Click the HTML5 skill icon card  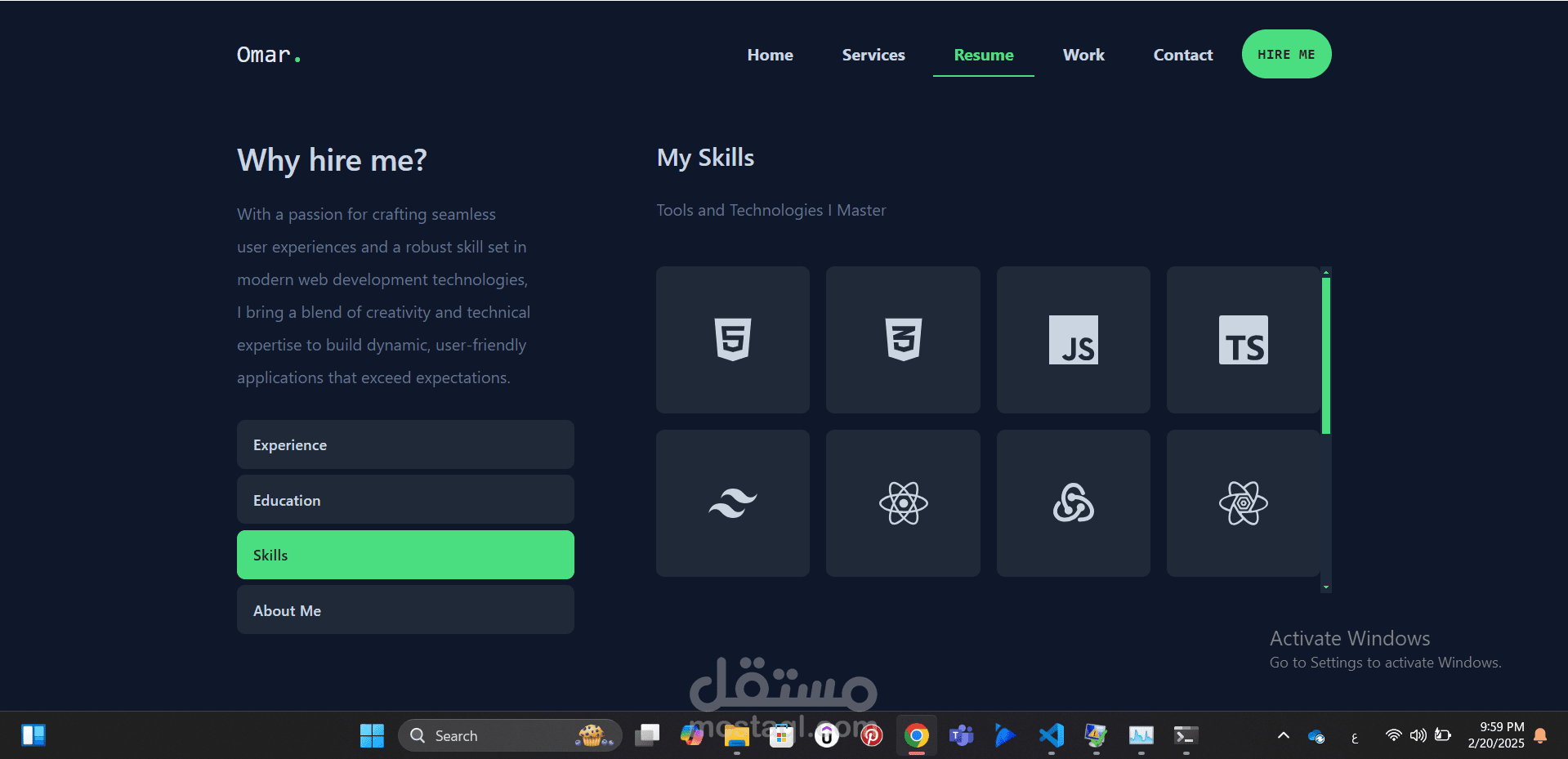pyautogui.click(x=733, y=340)
